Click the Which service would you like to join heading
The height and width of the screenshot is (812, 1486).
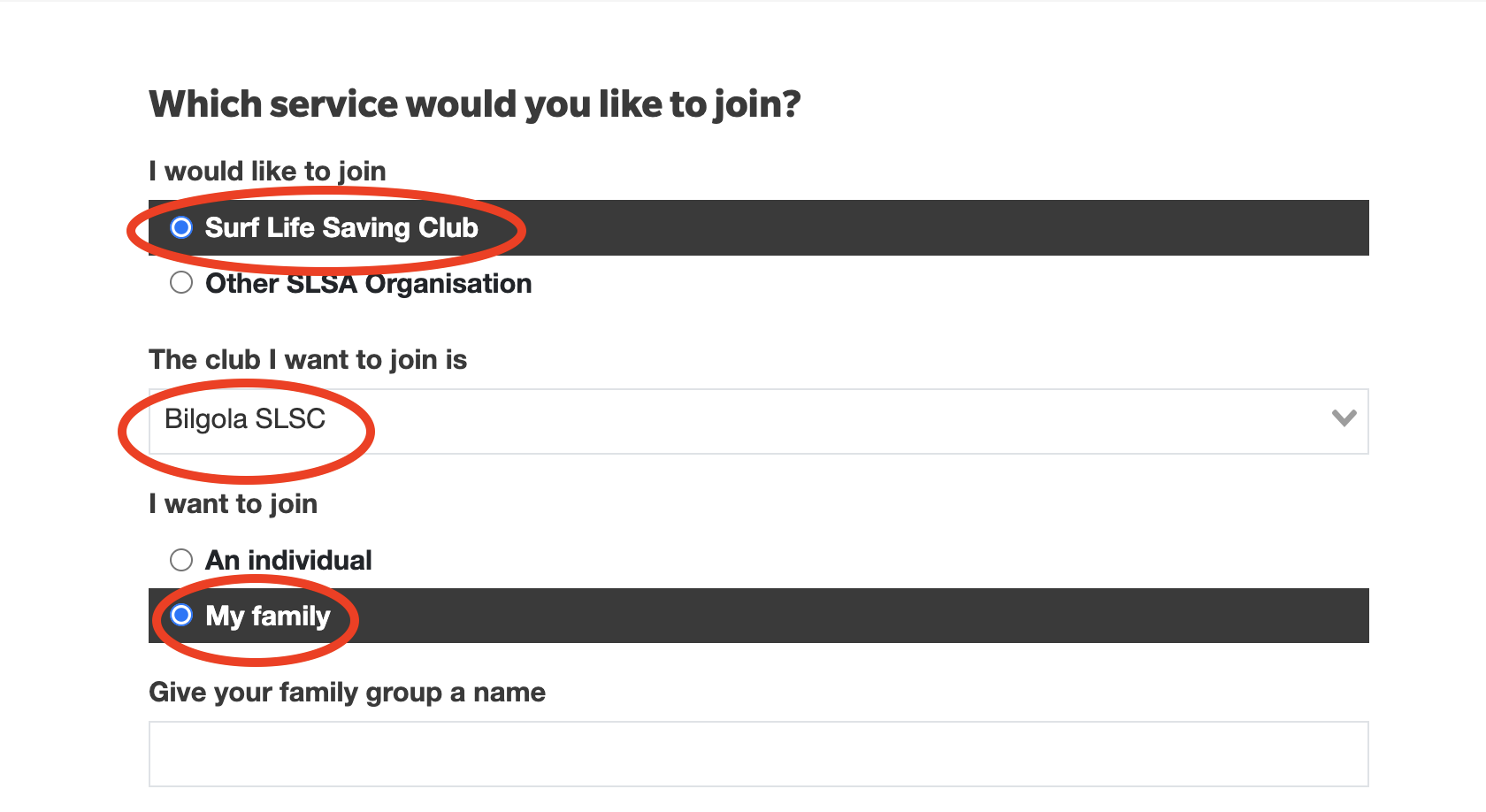475,104
